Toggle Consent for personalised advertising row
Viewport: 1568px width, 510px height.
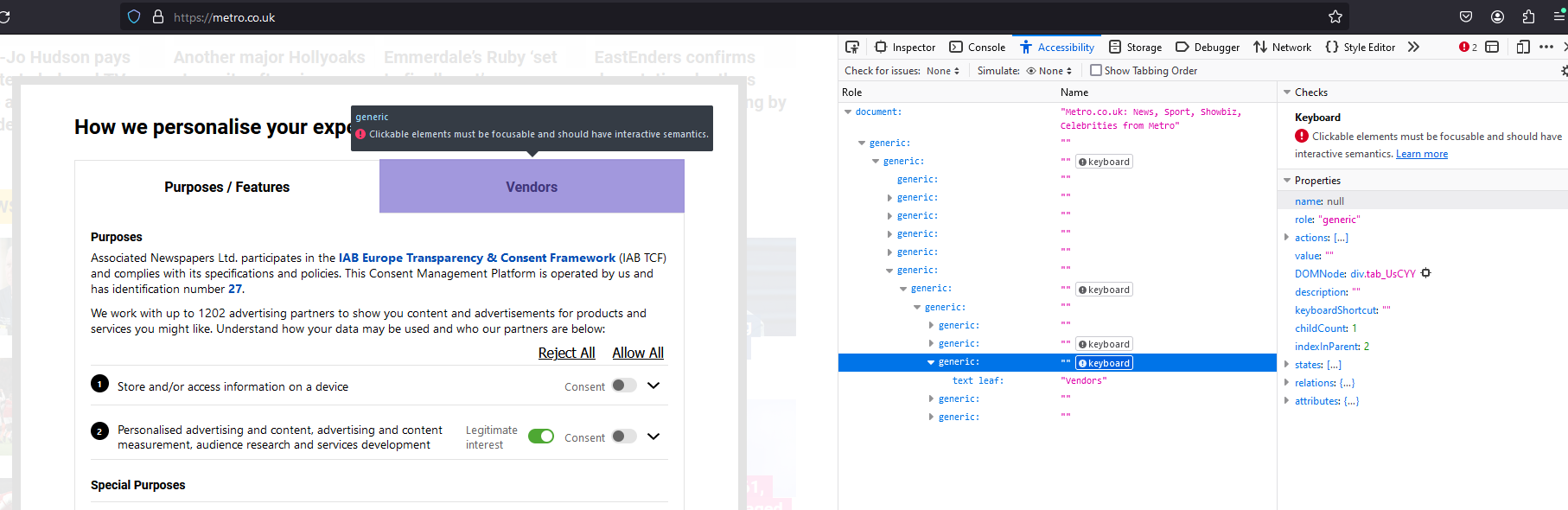tap(624, 437)
